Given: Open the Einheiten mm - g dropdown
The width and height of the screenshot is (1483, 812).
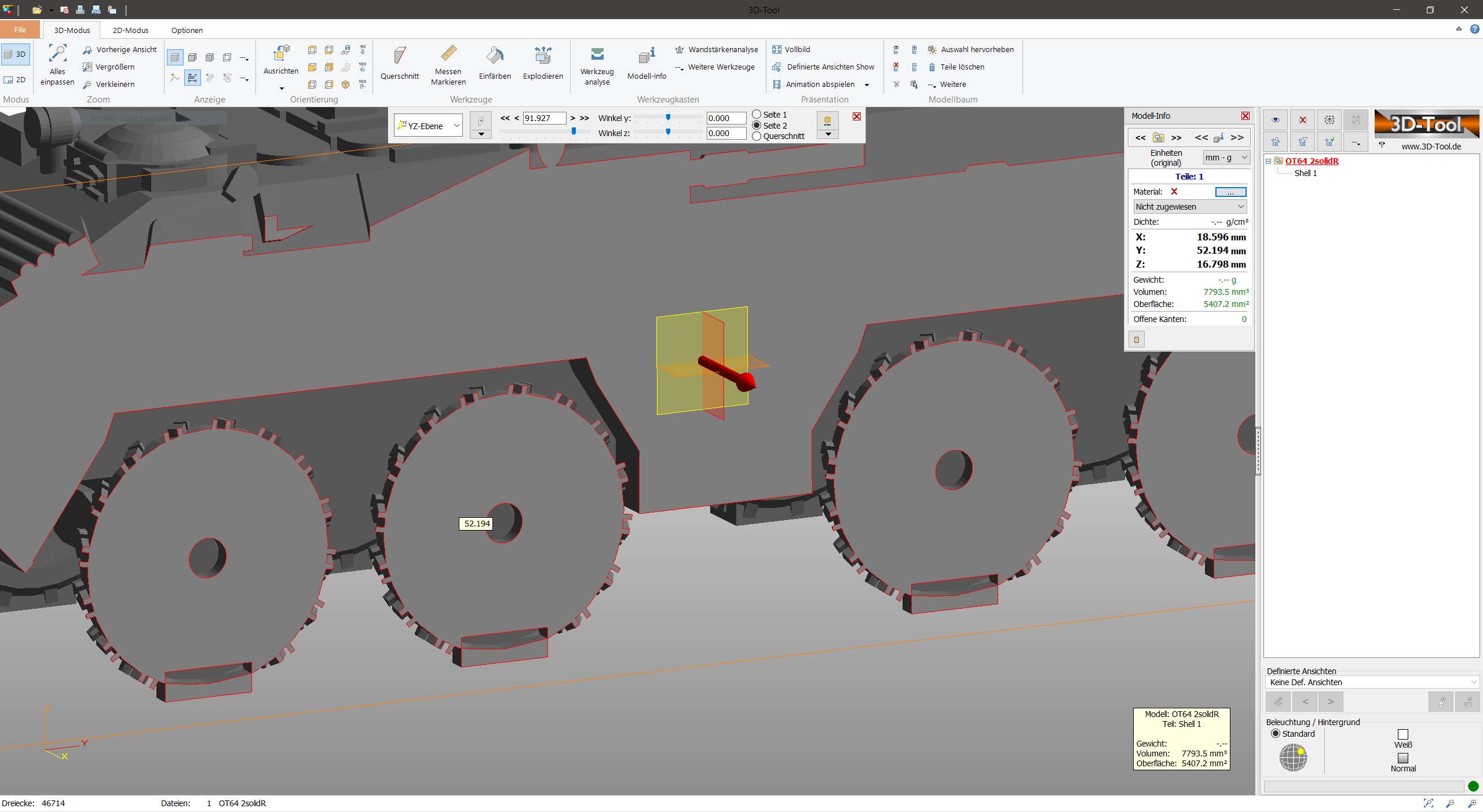Looking at the screenshot, I should coord(1226,158).
